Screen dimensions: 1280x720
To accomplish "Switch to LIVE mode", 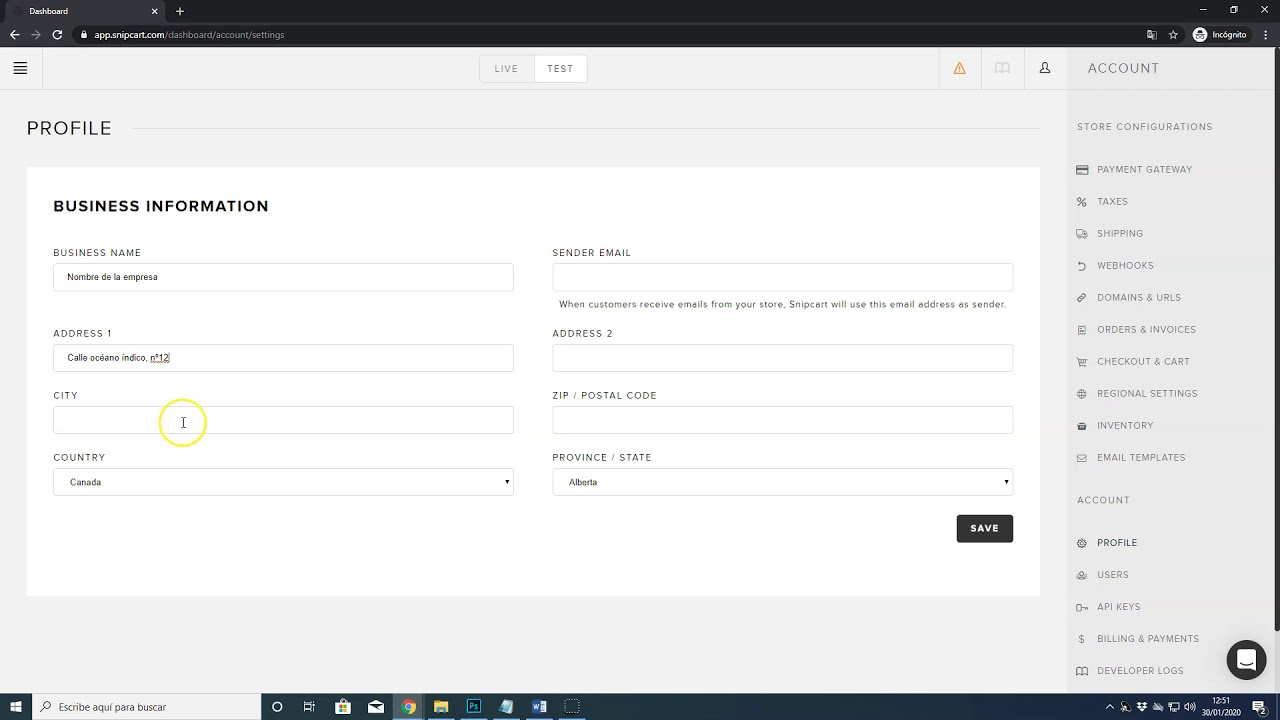I will coord(506,69).
